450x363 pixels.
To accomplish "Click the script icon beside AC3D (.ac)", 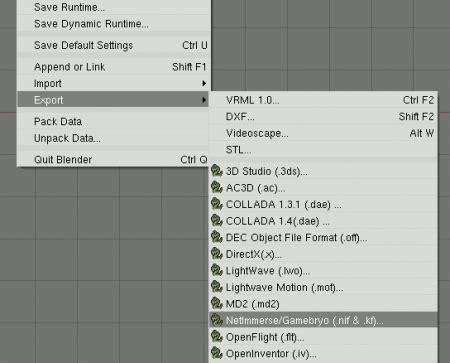I will pyautogui.click(x=217, y=188).
